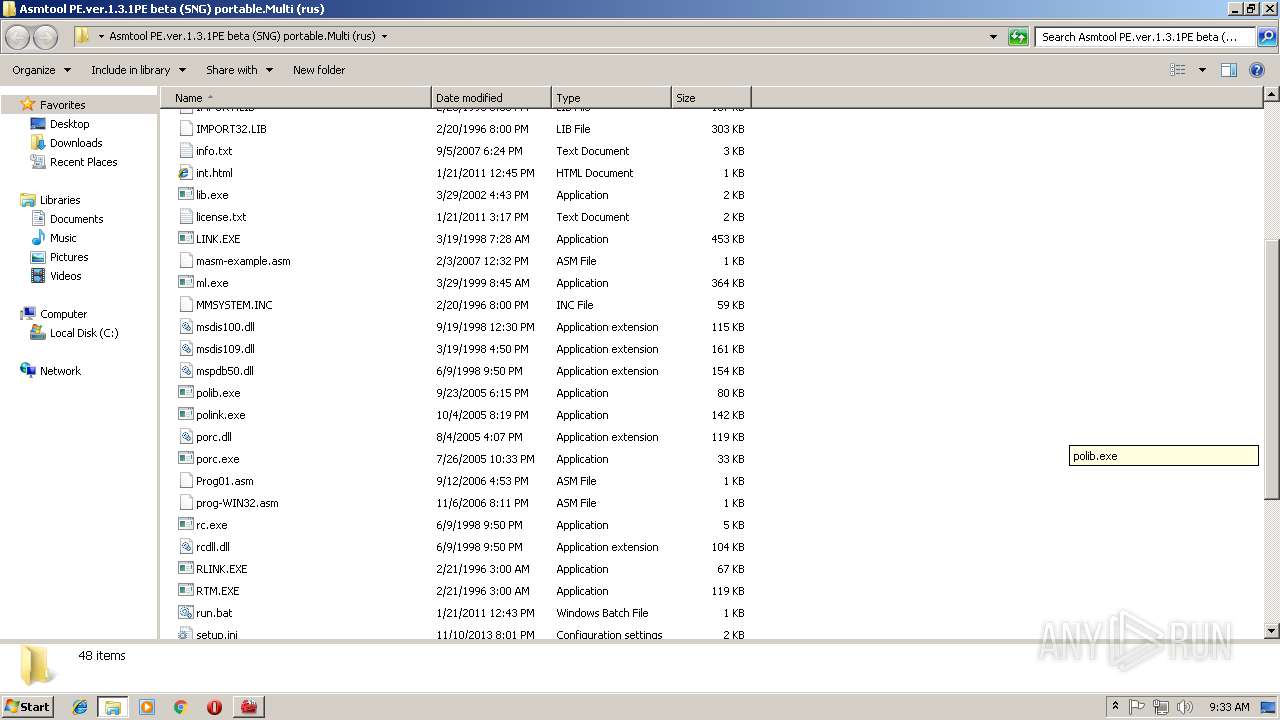Sort by Type column header

tap(611, 98)
